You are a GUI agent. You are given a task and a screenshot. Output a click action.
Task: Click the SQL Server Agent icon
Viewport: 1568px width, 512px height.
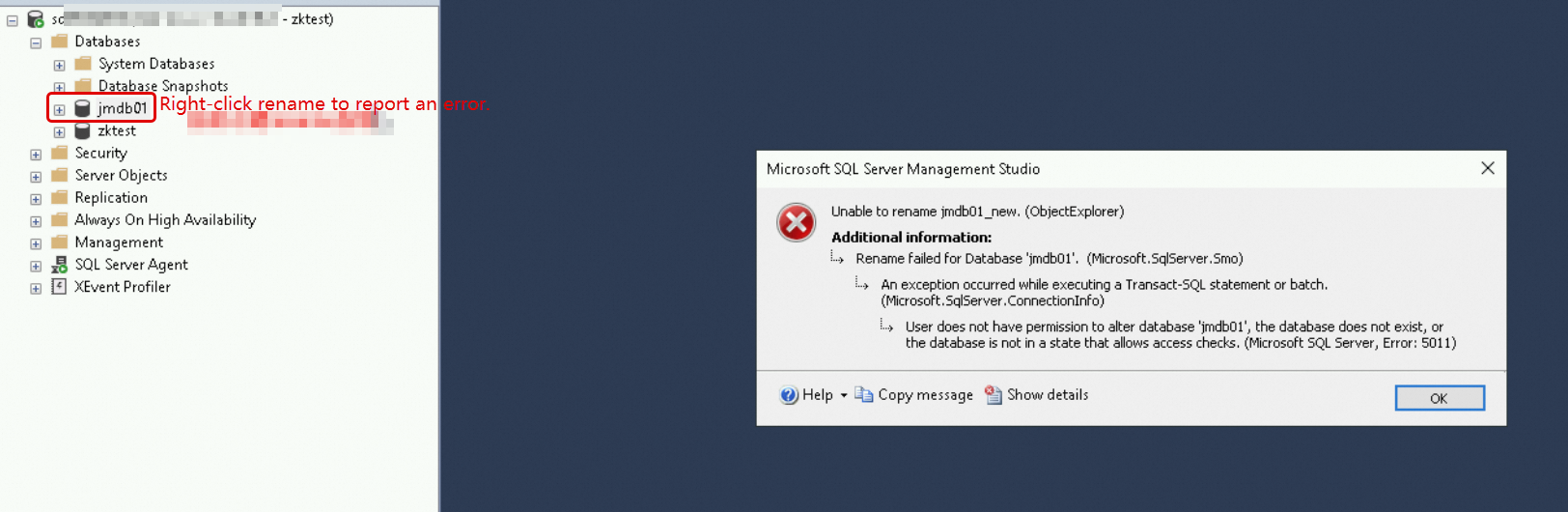point(59,265)
